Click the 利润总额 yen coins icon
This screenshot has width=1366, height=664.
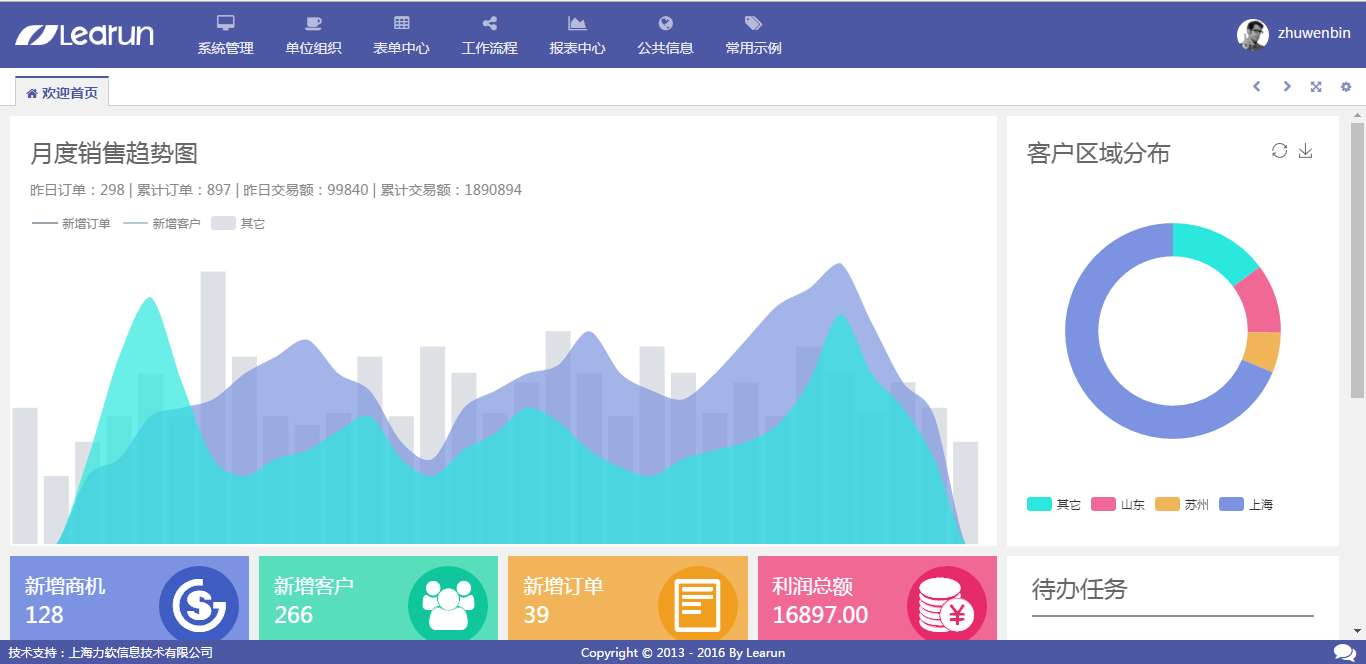coord(947,603)
